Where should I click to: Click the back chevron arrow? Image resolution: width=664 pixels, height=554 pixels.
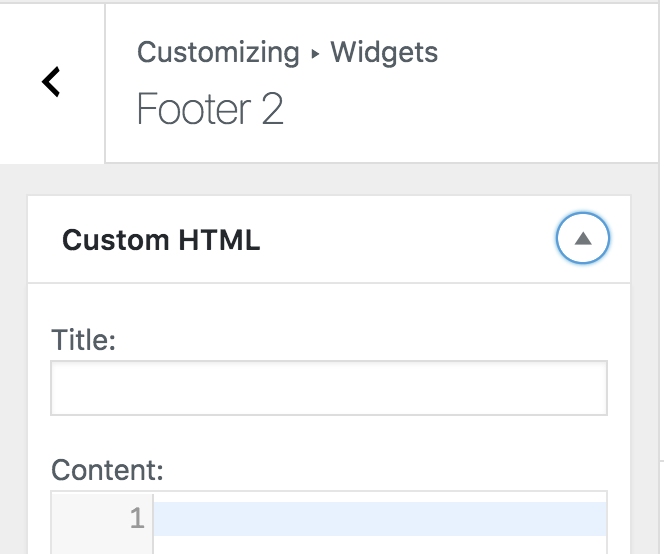(52, 82)
